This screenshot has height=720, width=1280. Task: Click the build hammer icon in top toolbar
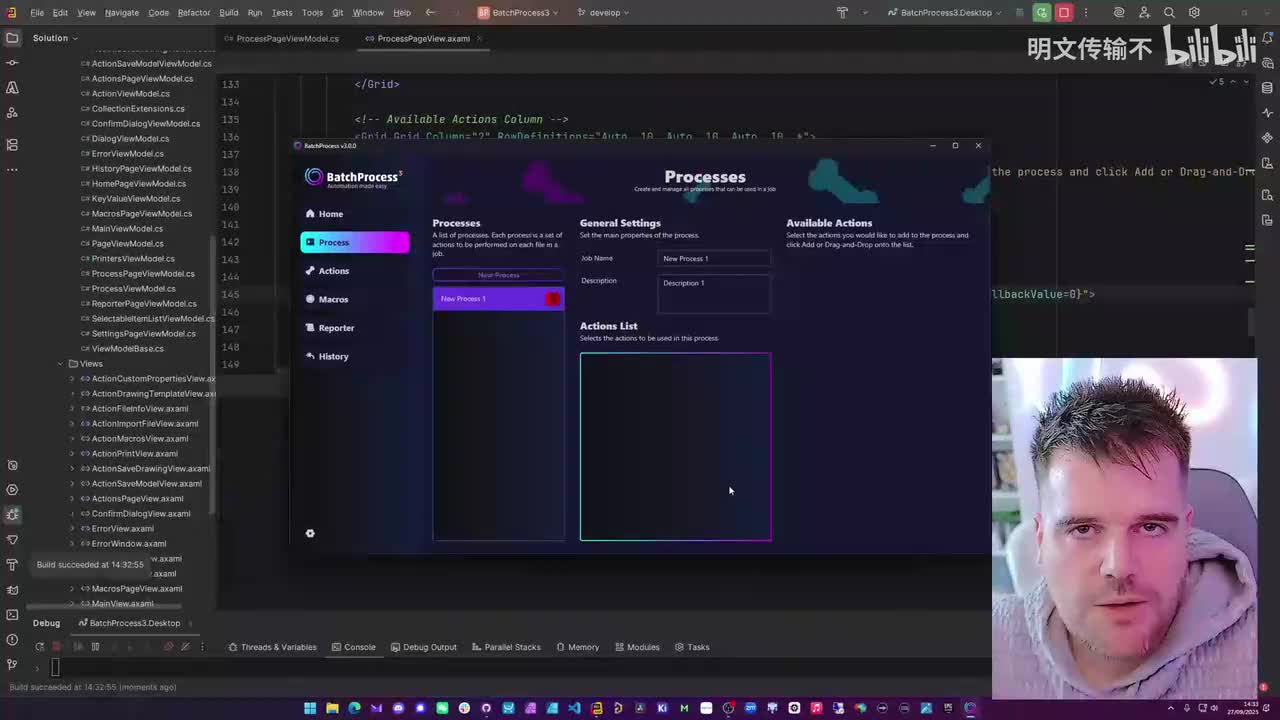click(x=842, y=13)
